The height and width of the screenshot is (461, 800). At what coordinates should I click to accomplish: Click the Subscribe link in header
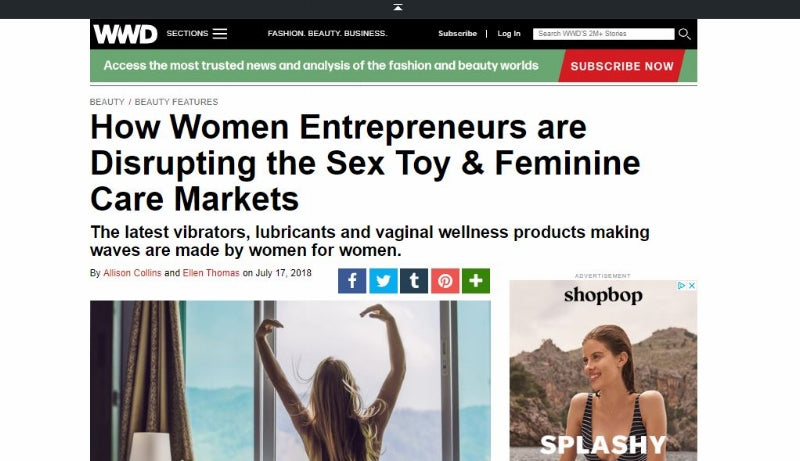coord(457,34)
